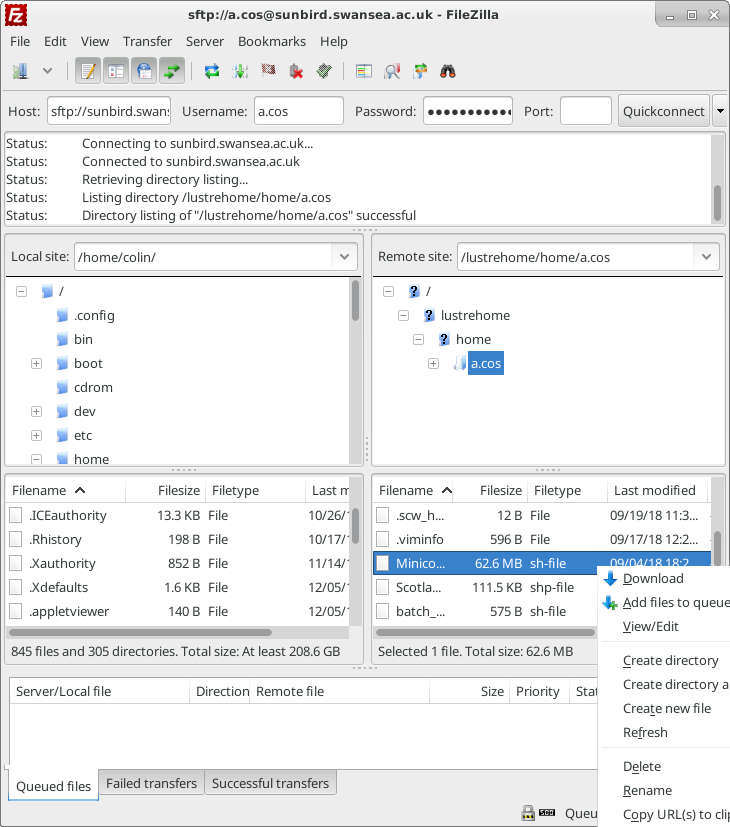The width and height of the screenshot is (730, 827).
Task: Toggle local directory tree display icon
Action: pyautogui.click(x=116, y=71)
